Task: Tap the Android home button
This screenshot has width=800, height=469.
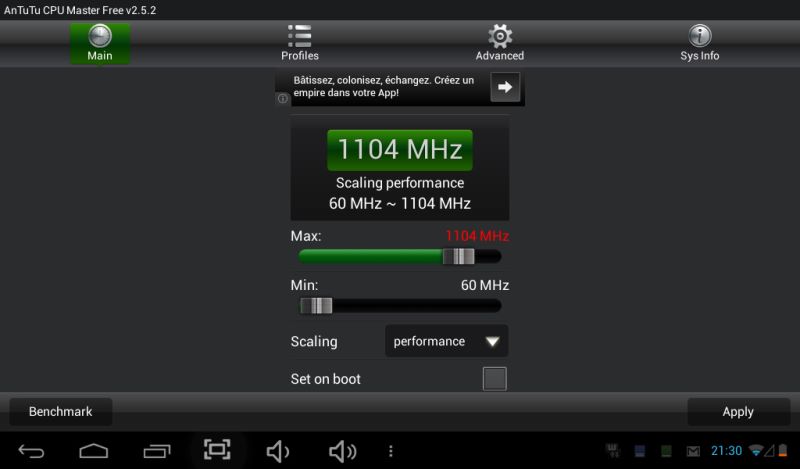Action: click(94, 451)
